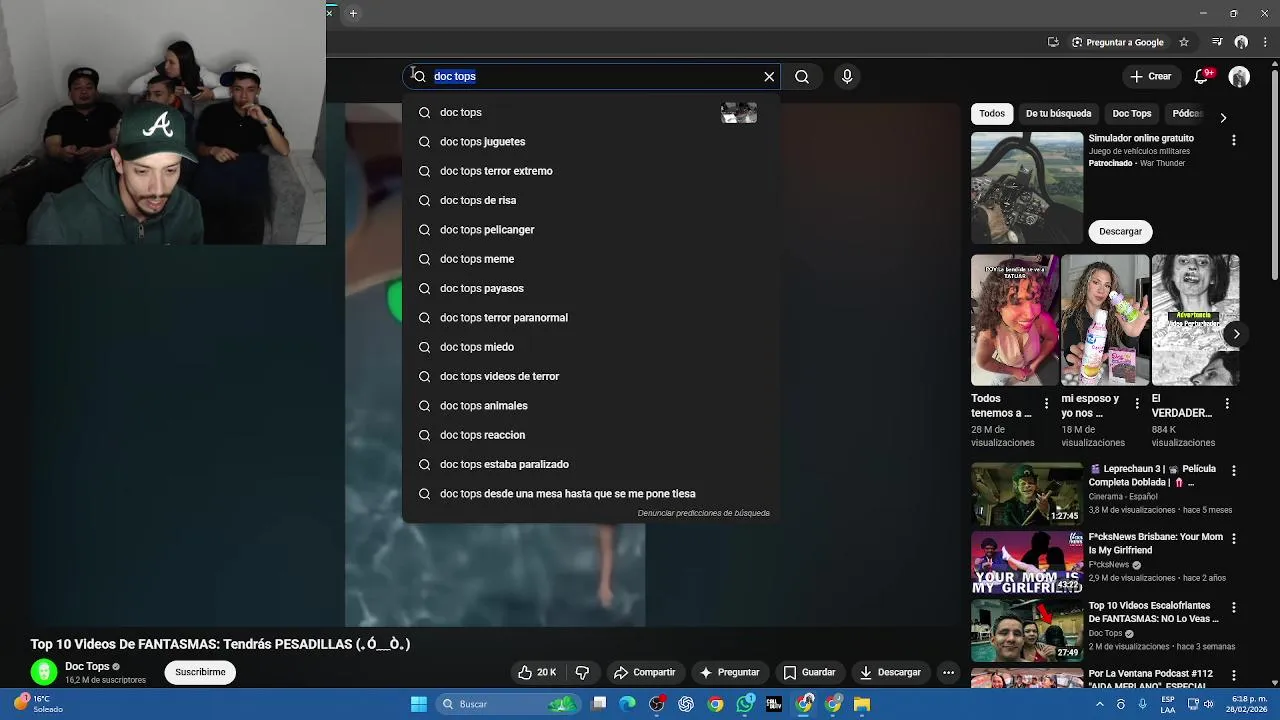The image size is (1280, 720).
Task: Open more actions (three dots) below the video
Action: [948, 672]
